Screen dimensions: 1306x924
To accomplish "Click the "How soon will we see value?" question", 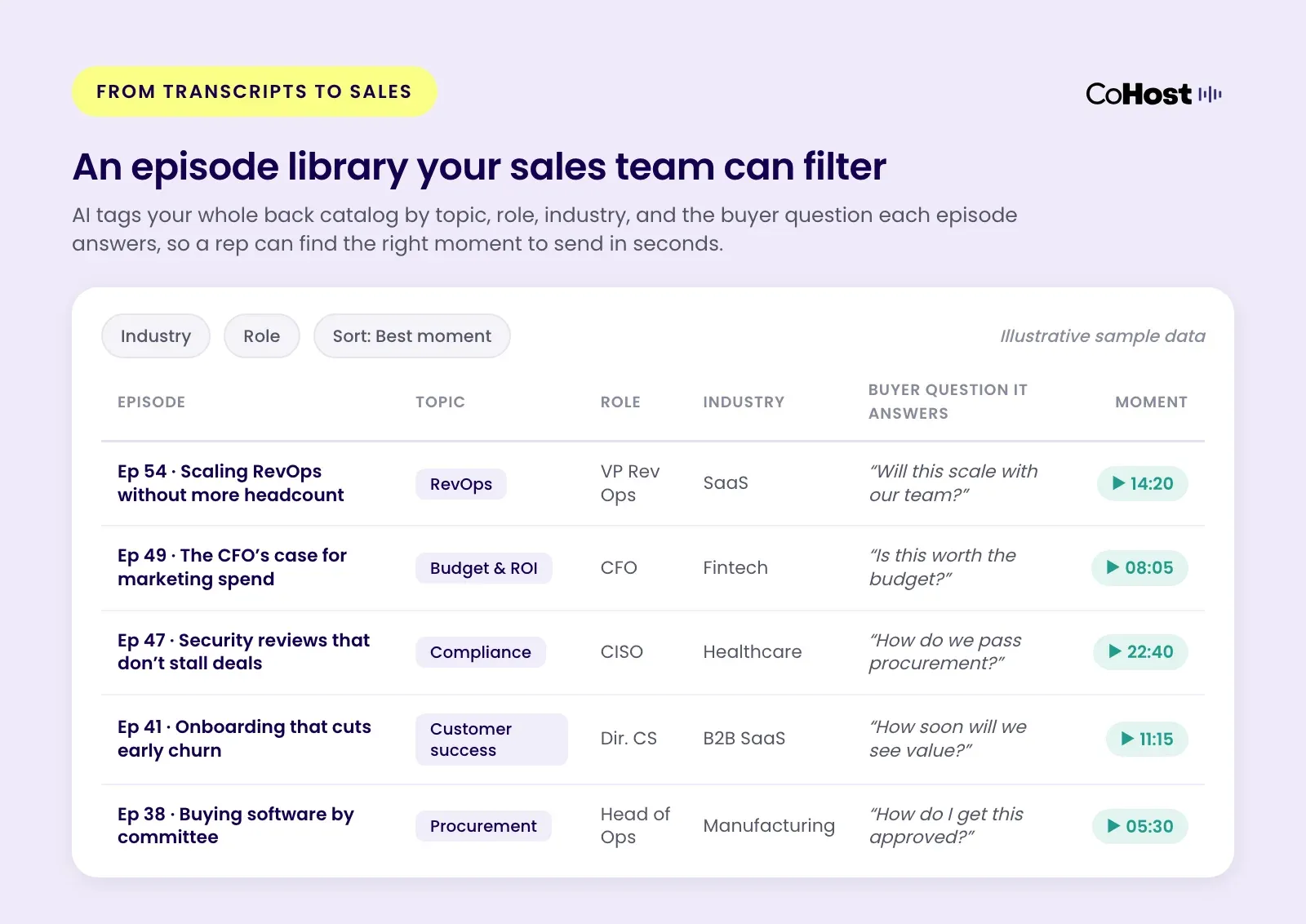I will 948,739.
